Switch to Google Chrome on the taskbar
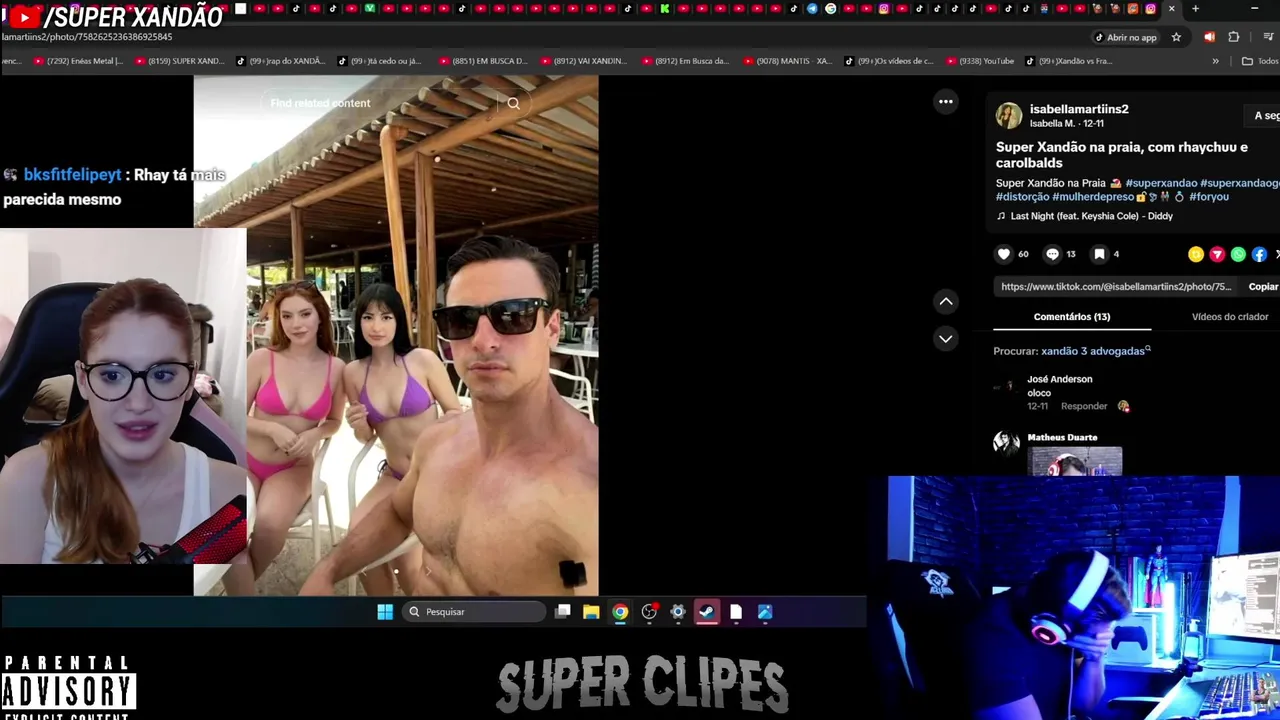Image resolution: width=1280 pixels, height=720 pixels. click(620, 612)
